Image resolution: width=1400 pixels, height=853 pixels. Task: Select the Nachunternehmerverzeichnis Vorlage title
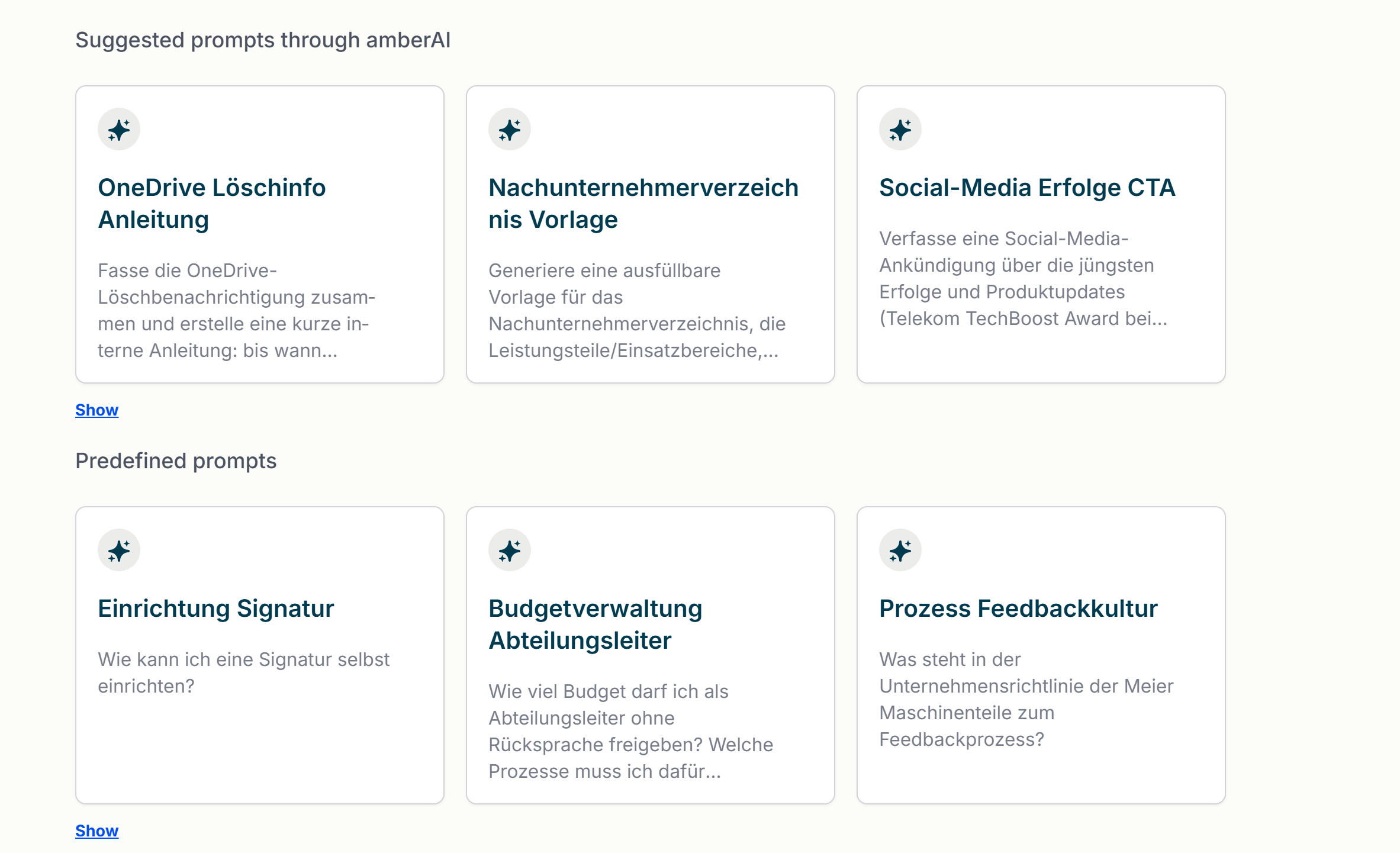(x=643, y=204)
